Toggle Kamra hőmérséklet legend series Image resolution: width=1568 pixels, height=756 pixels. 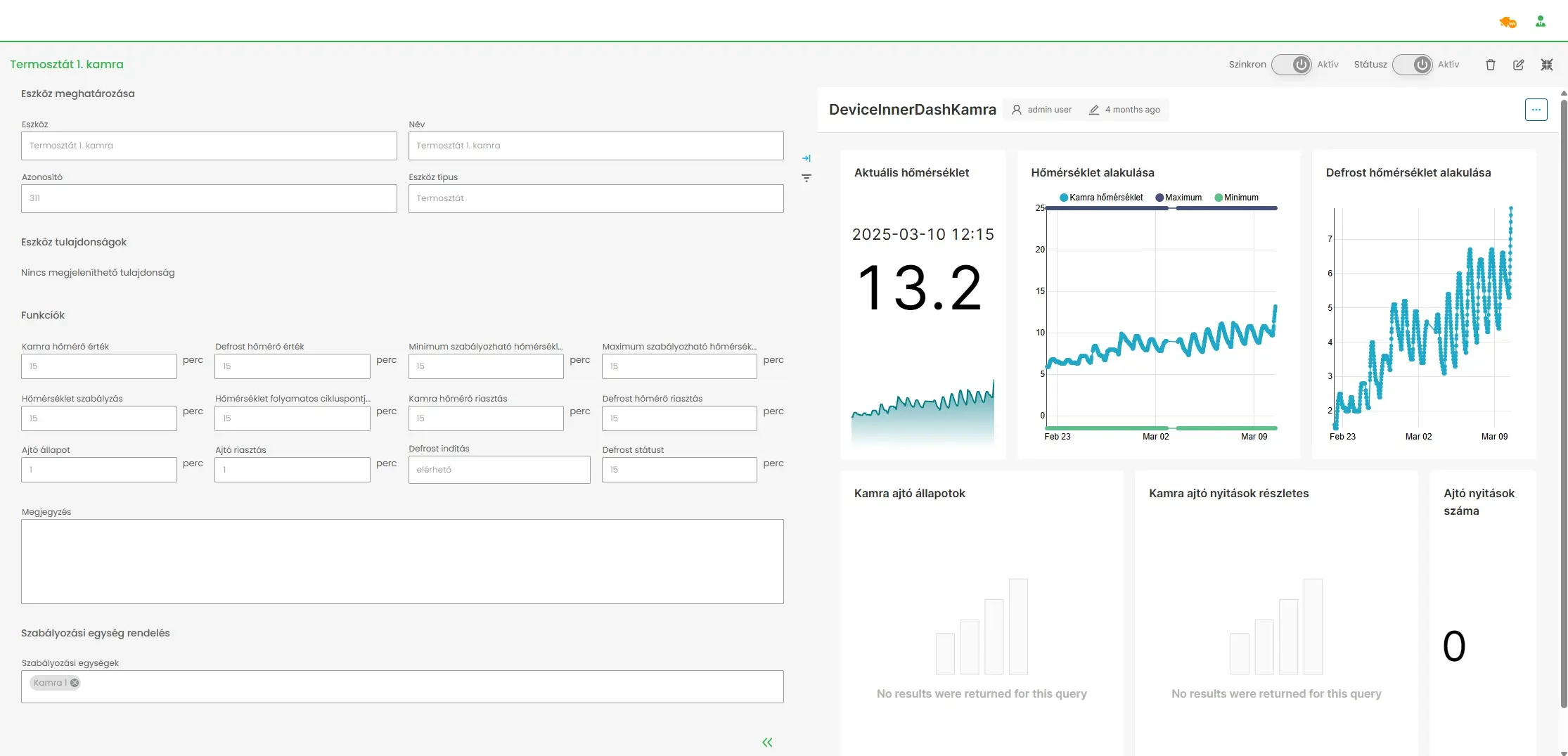coord(1101,198)
